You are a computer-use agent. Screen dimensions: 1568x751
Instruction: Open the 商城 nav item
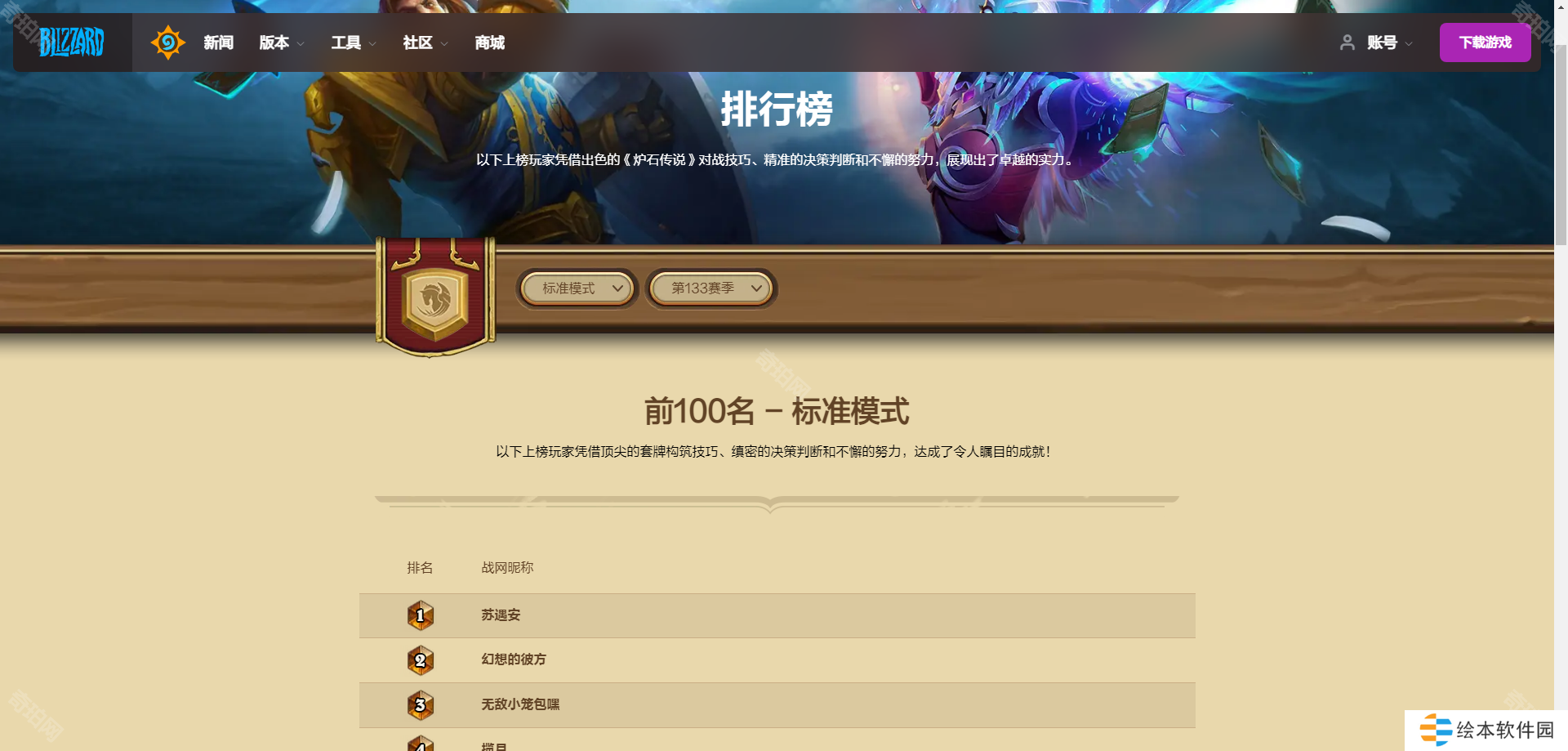[x=490, y=42]
